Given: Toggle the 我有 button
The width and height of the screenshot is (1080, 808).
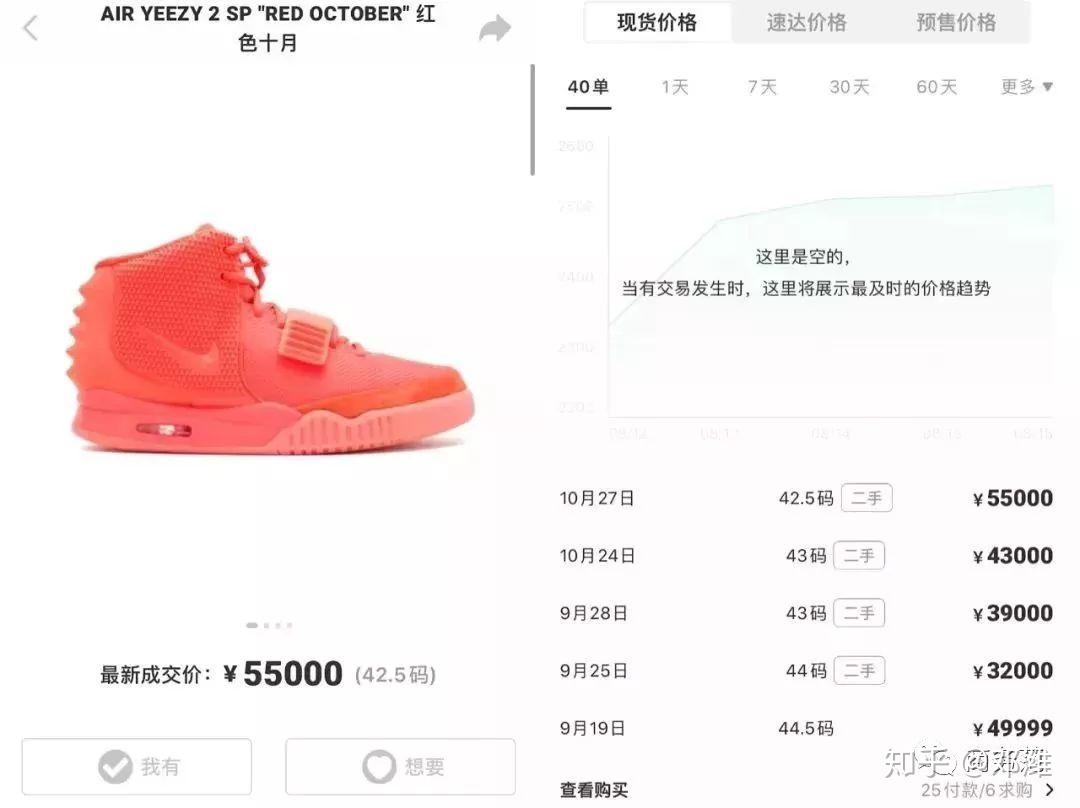Looking at the screenshot, I should click(x=136, y=767).
